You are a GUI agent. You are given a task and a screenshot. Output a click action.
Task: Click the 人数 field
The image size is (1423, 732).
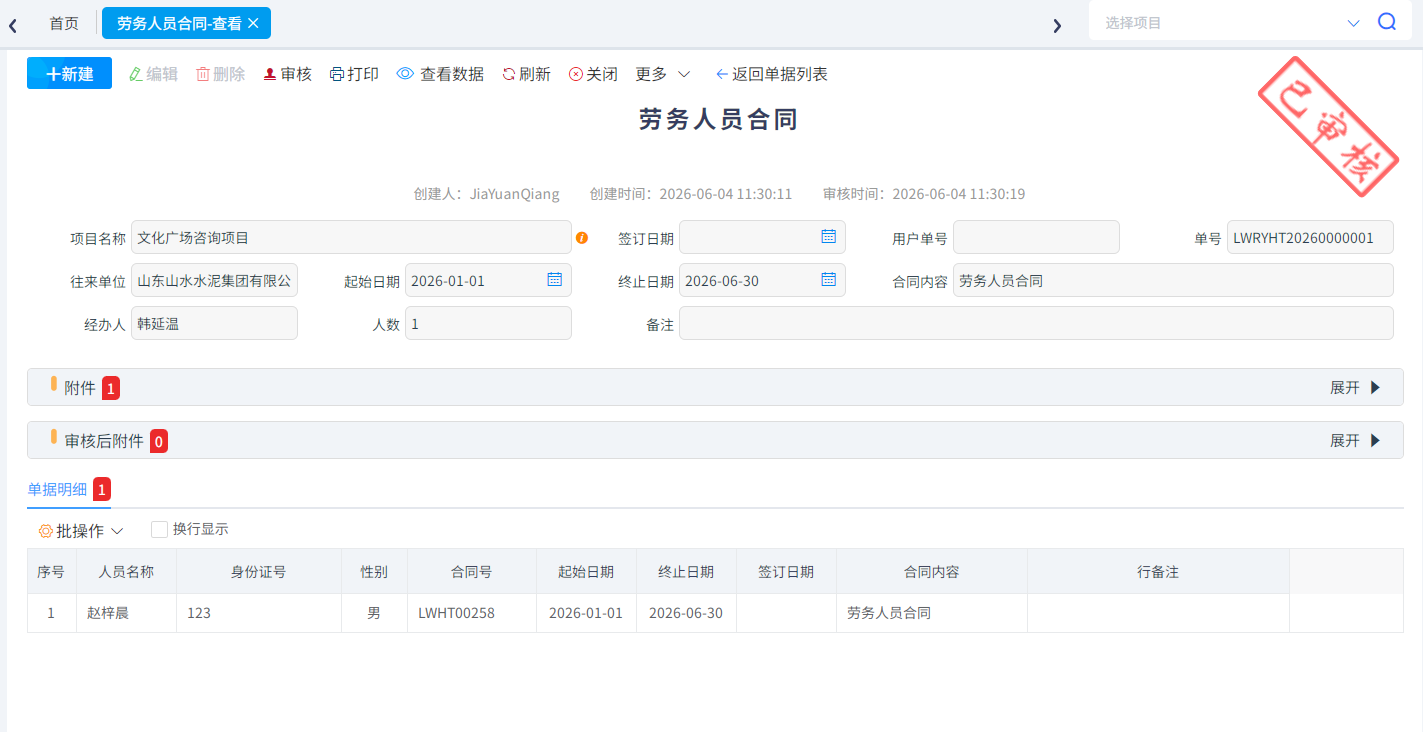click(488, 323)
